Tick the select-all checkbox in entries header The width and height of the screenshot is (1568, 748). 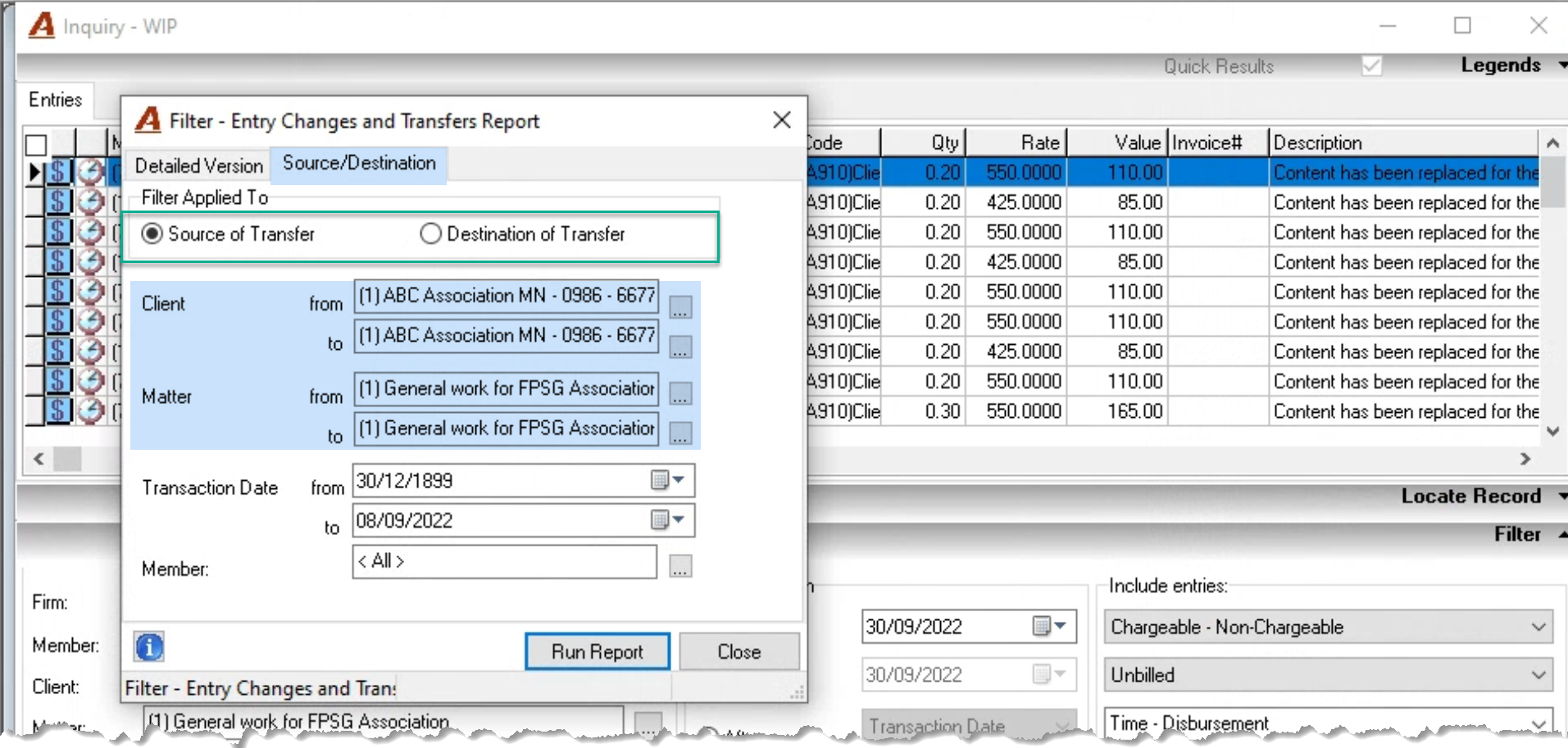36,145
